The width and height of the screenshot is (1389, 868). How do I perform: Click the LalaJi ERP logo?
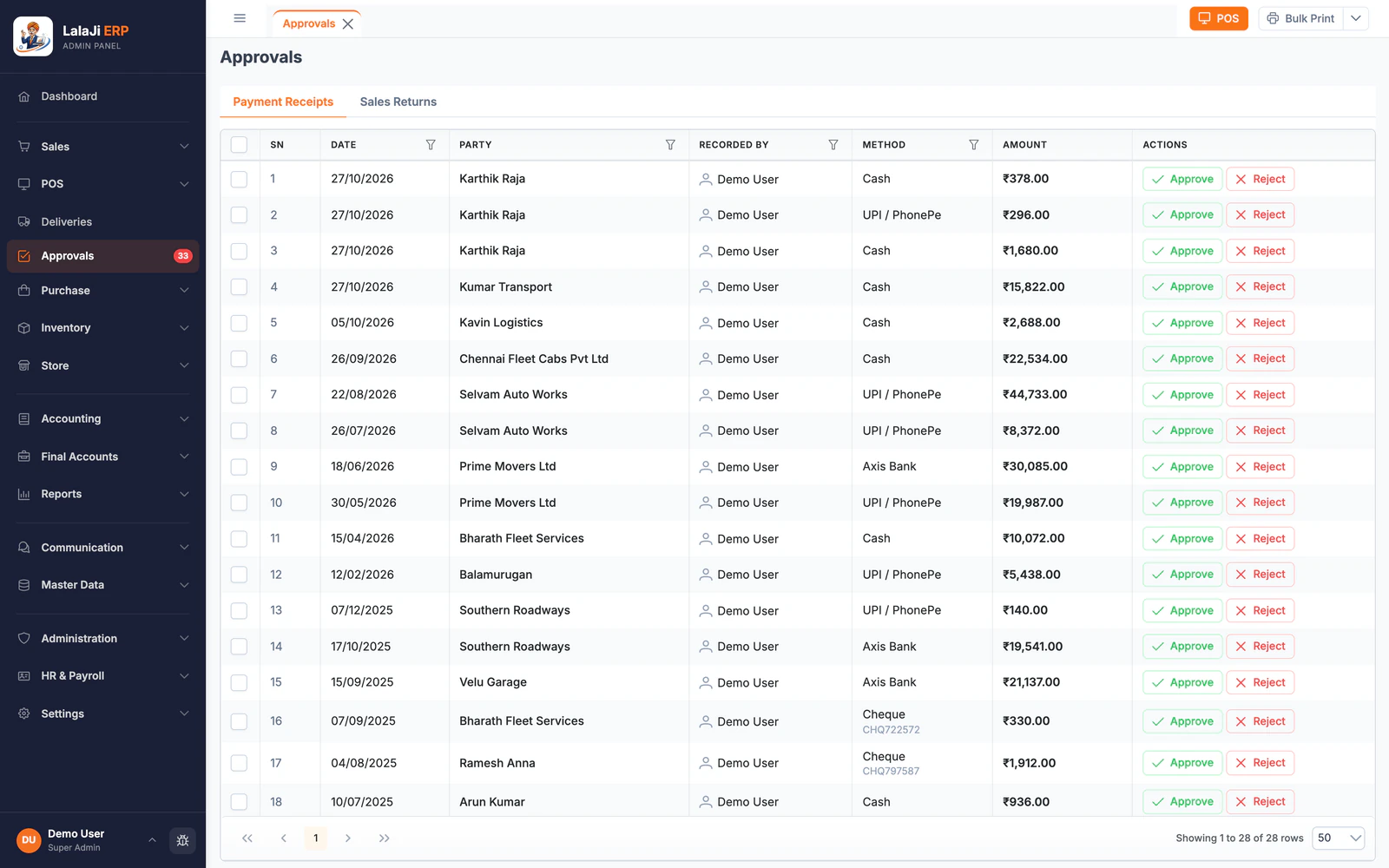[x=33, y=36]
